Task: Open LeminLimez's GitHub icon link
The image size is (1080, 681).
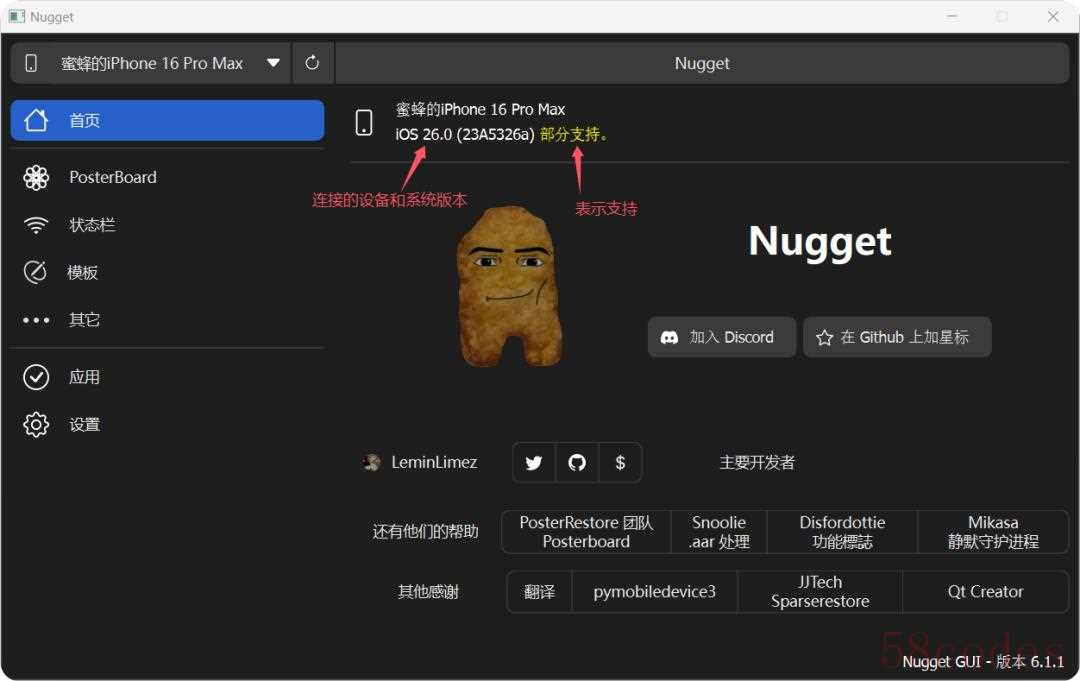Action: point(577,463)
